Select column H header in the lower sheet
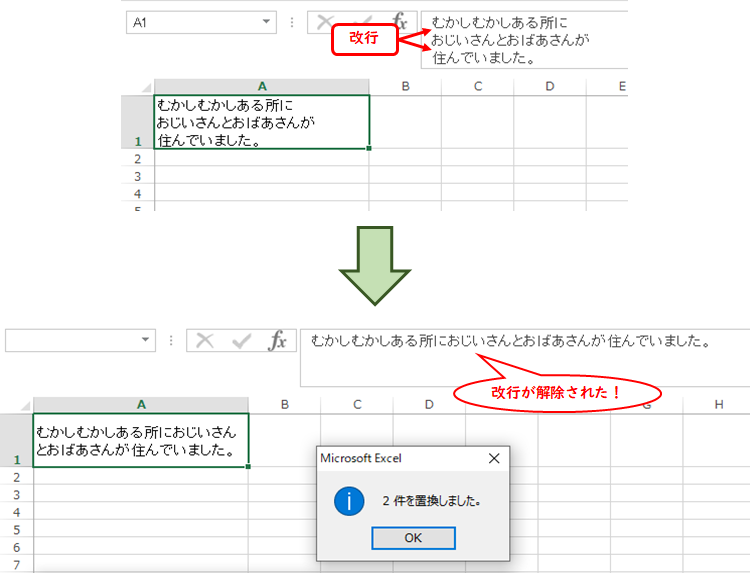This screenshot has height=573, width=750. pyautogui.click(x=718, y=404)
